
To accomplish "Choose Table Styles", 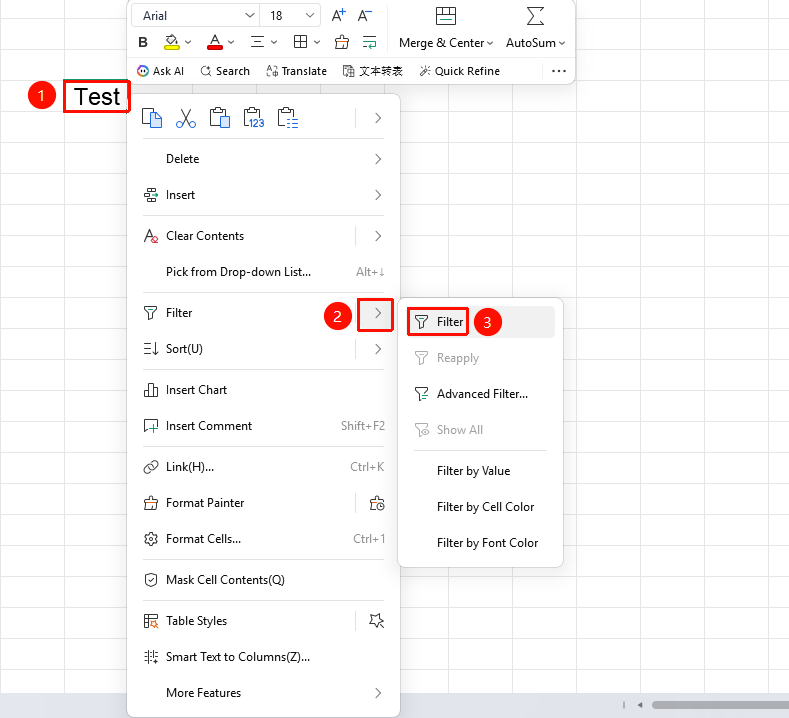I will pos(196,621).
